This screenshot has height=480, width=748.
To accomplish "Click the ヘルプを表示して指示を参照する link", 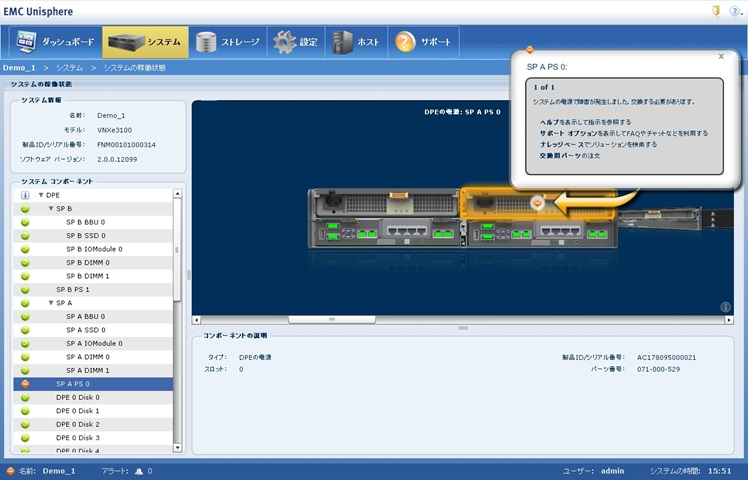I will coord(585,122).
